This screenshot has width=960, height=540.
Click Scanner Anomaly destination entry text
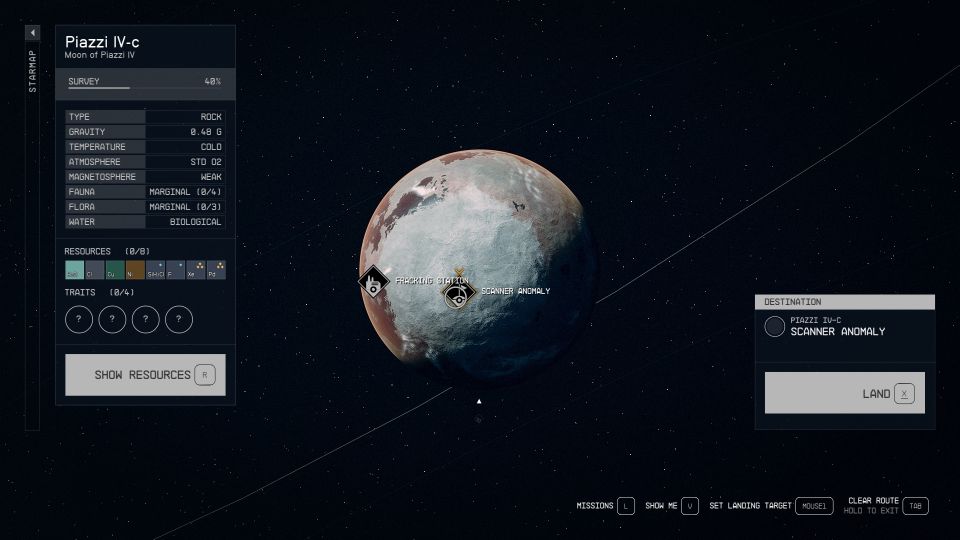click(x=838, y=331)
